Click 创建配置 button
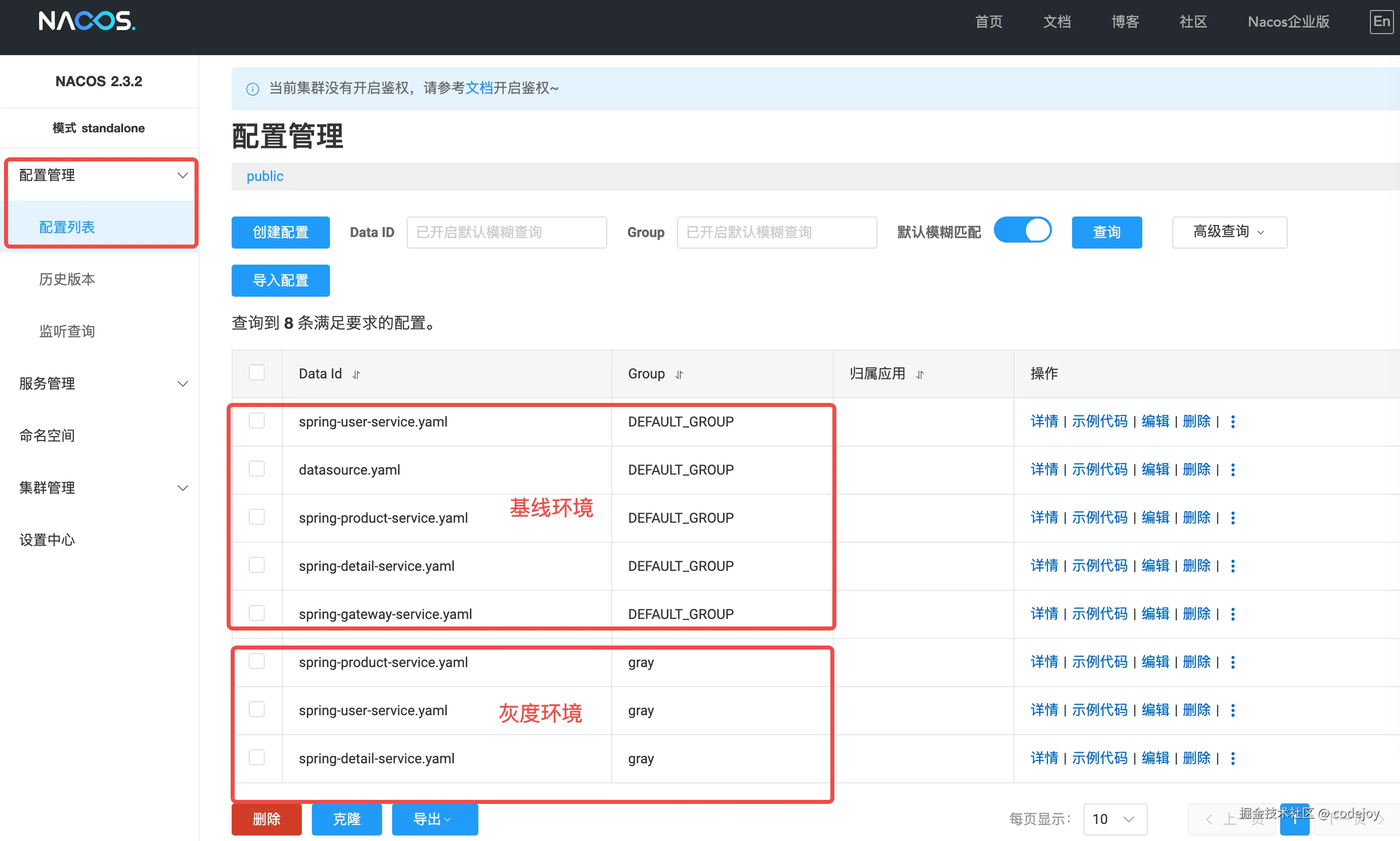Viewport: 1400px width, 841px height. [281, 233]
